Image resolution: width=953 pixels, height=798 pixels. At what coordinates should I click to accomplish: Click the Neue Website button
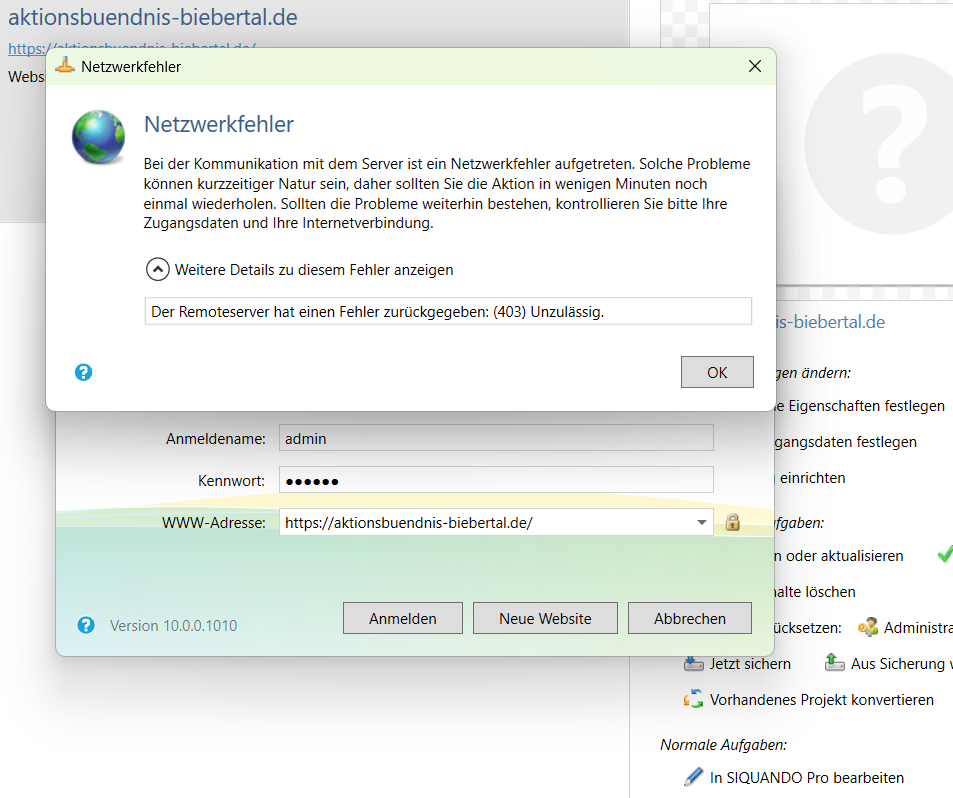(x=545, y=618)
